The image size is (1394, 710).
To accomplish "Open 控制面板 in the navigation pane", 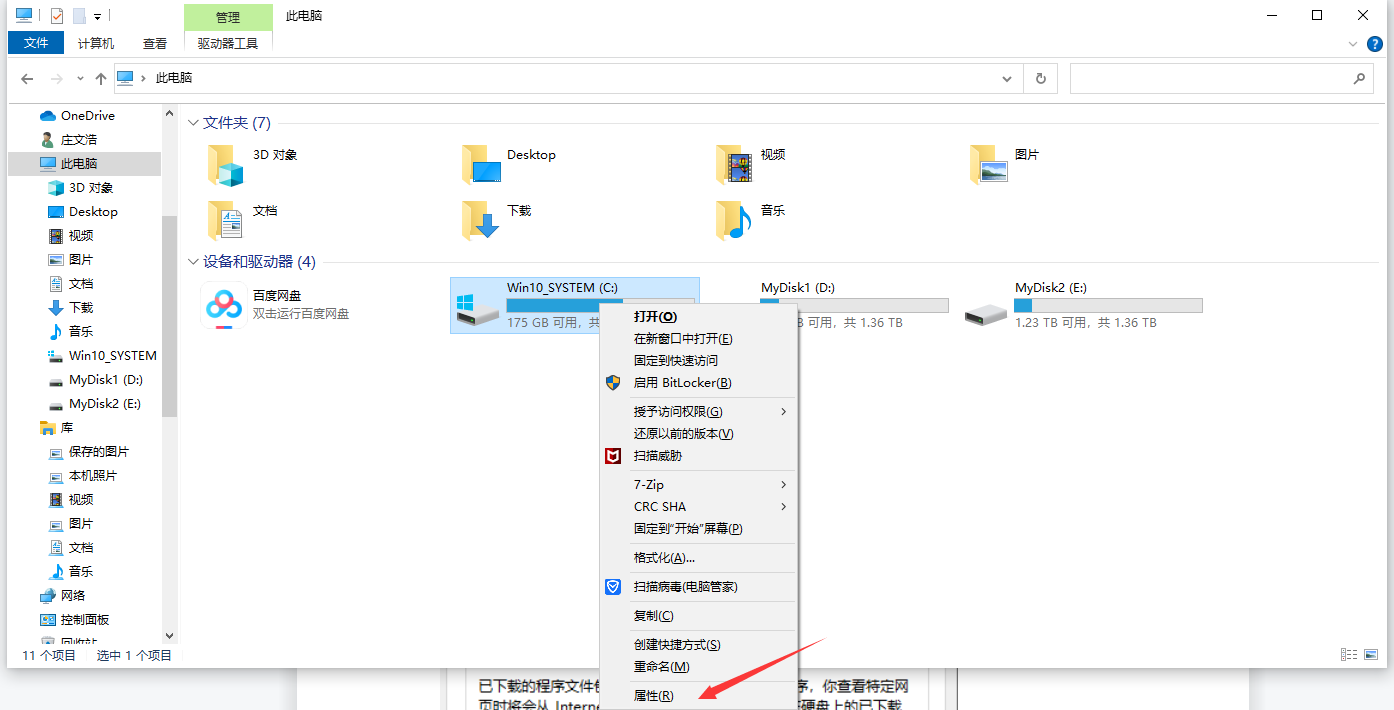I will (x=84, y=620).
